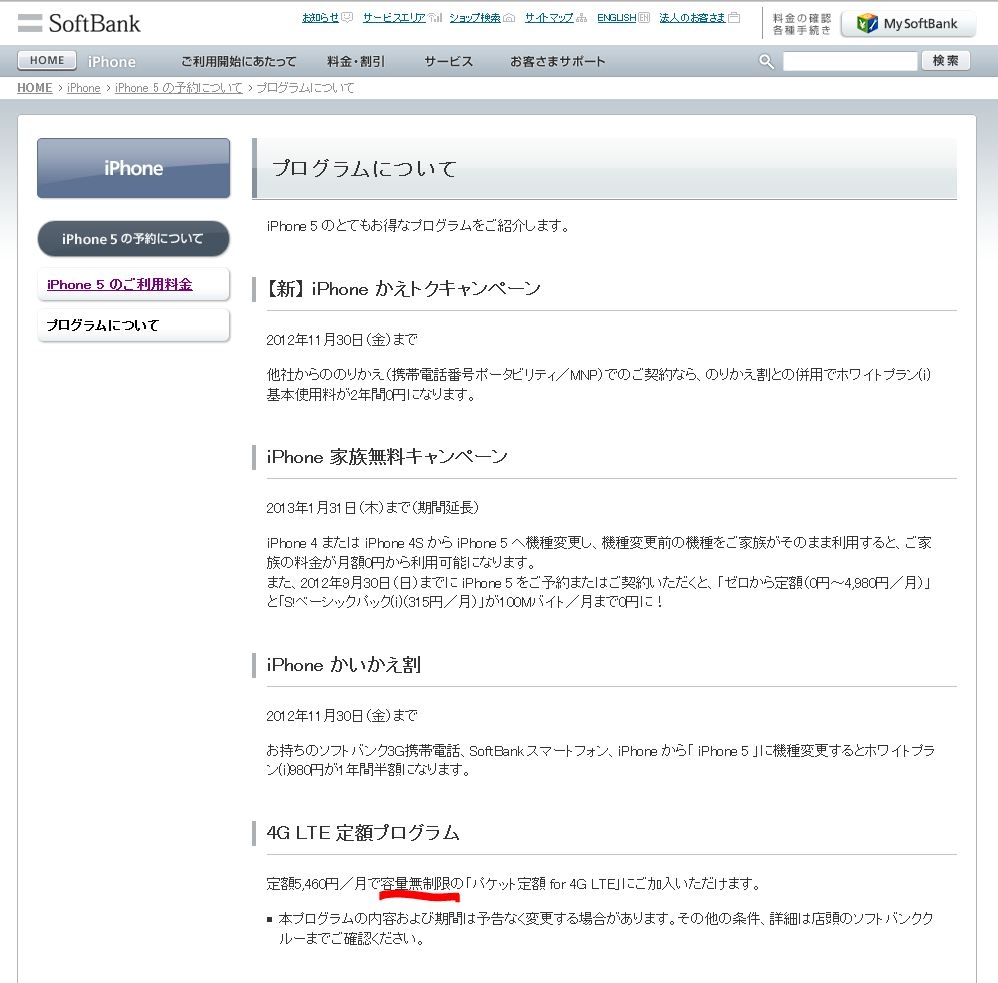Switch to the ENGLISH site link

tap(616, 18)
